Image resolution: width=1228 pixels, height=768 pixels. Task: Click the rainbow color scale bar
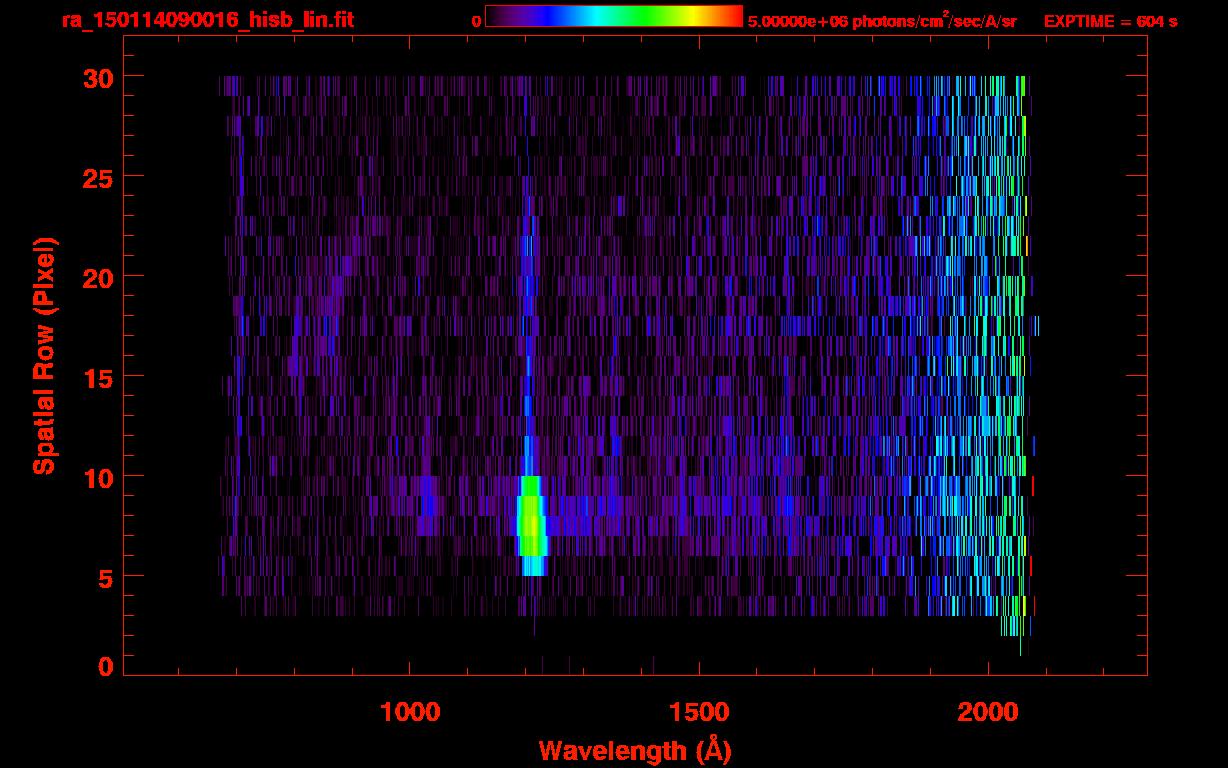pyautogui.click(x=613, y=16)
